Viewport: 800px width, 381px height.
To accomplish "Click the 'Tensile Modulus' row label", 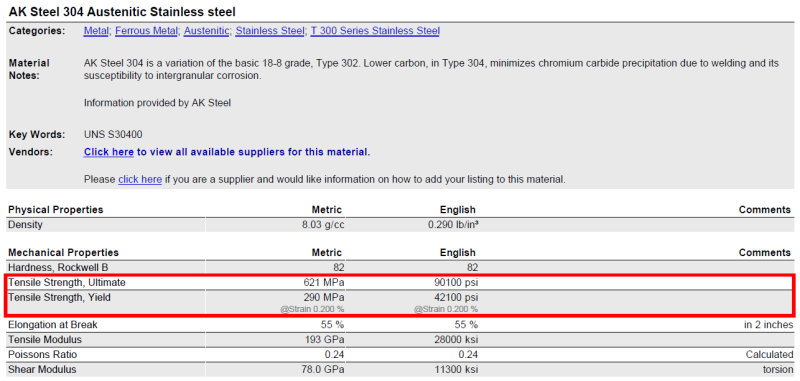I will (45, 339).
